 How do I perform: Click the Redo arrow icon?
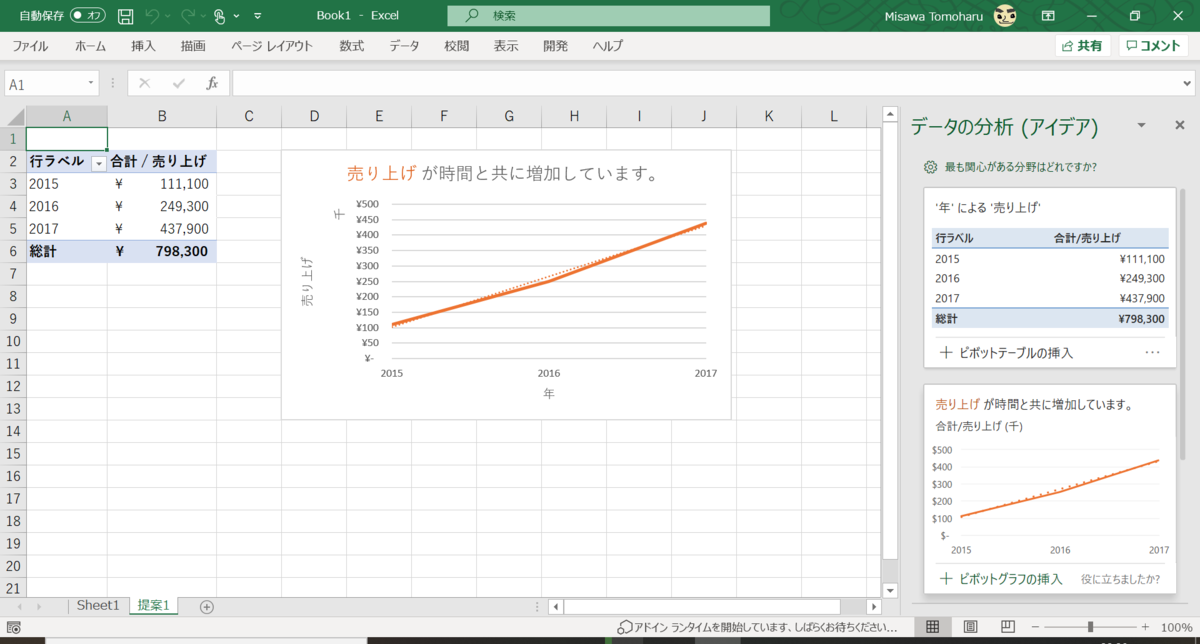tap(188, 16)
